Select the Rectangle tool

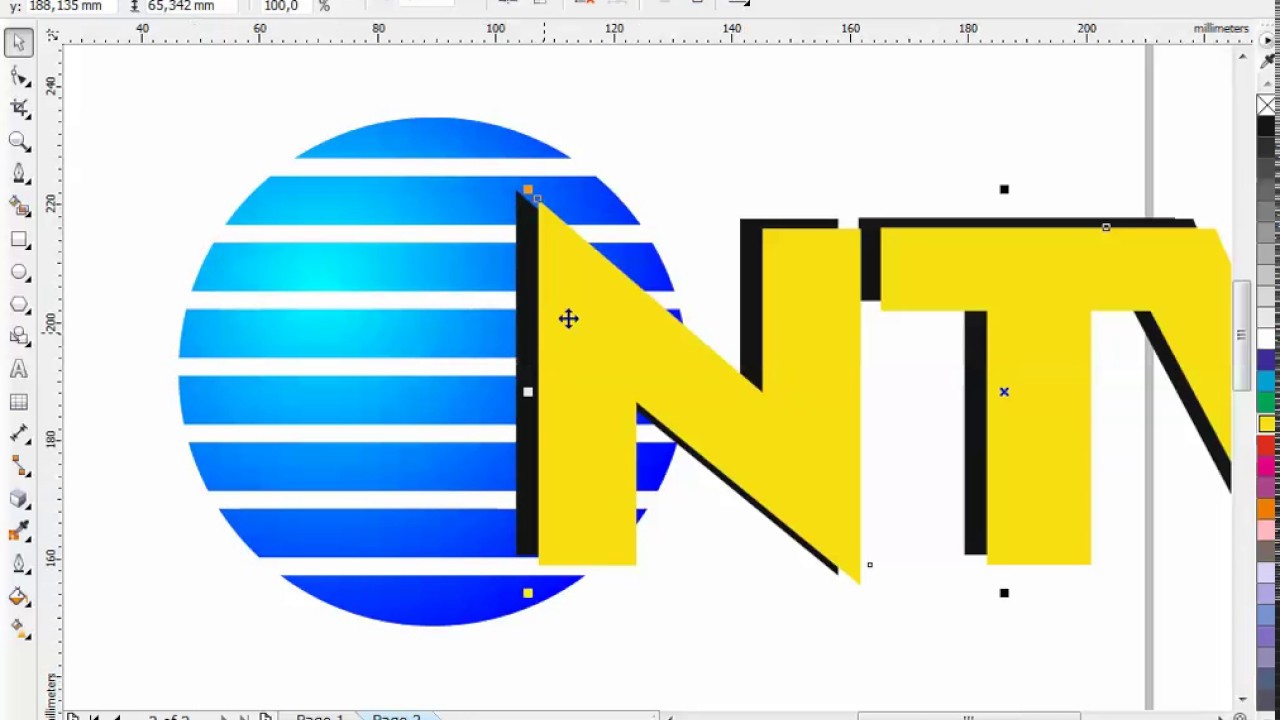click(18, 239)
